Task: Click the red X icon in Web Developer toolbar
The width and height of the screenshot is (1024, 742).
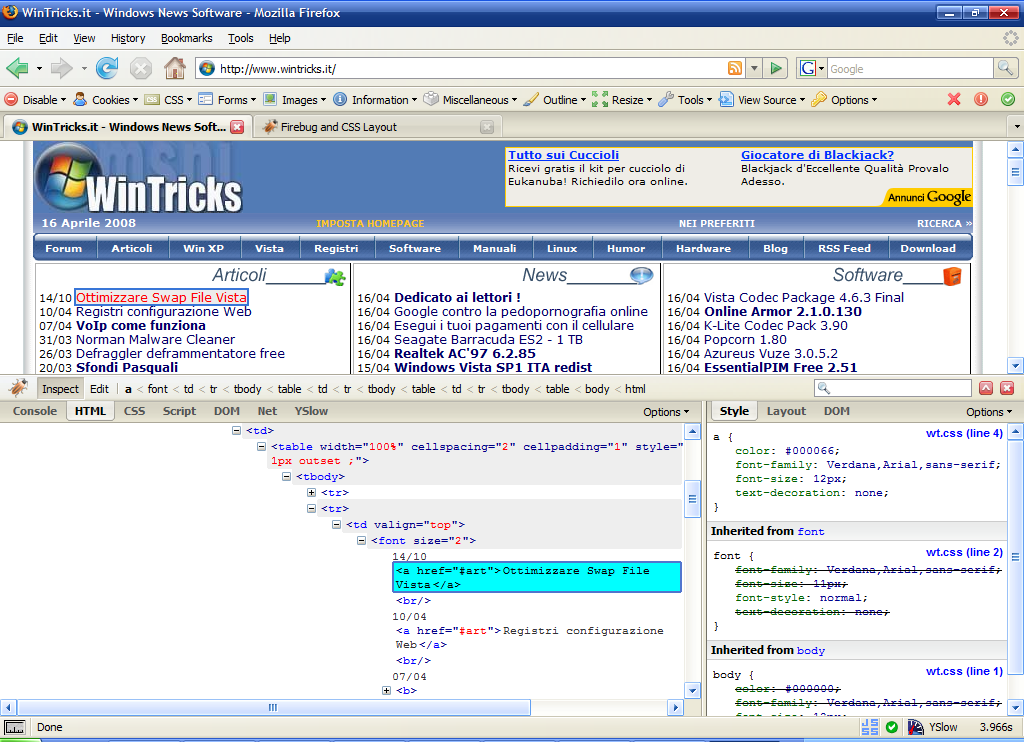Action: (954, 99)
